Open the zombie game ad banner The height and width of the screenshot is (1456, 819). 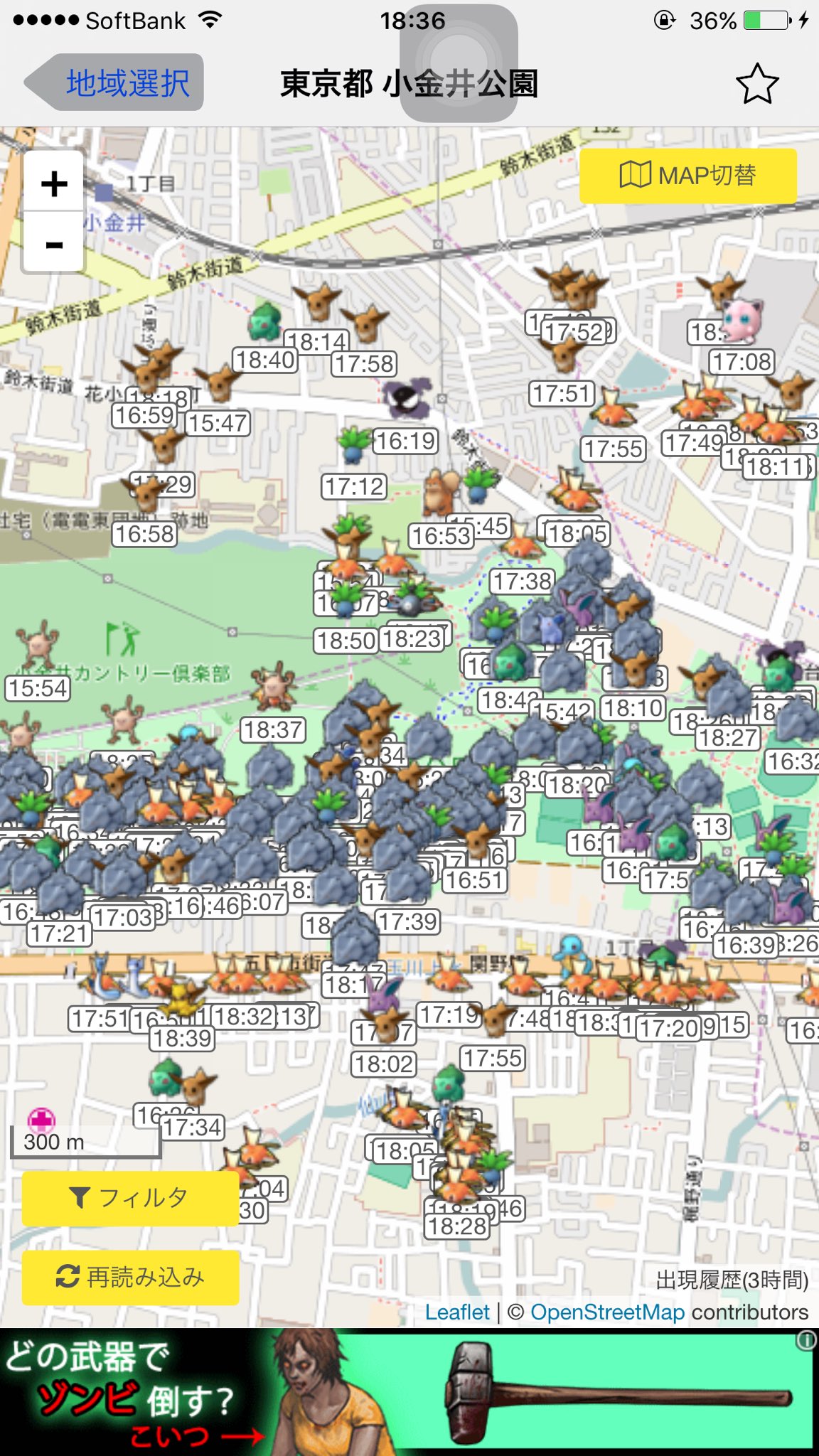[409, 1392]
